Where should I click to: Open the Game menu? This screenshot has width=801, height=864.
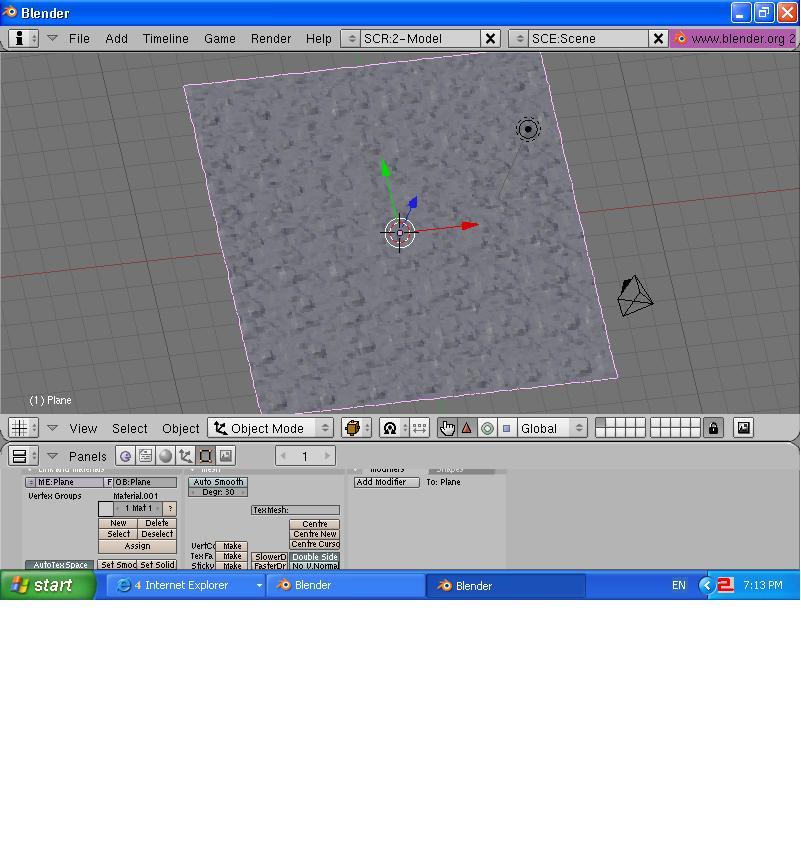pos(220,39)
